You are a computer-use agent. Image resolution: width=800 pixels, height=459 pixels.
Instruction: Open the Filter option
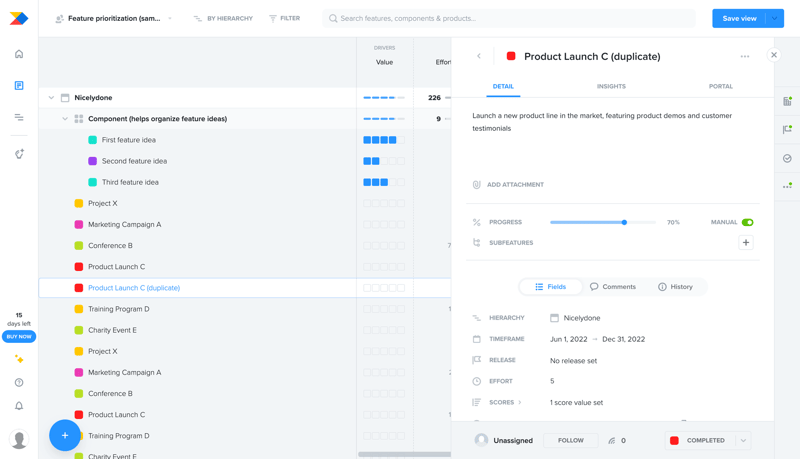click(285, 18)
